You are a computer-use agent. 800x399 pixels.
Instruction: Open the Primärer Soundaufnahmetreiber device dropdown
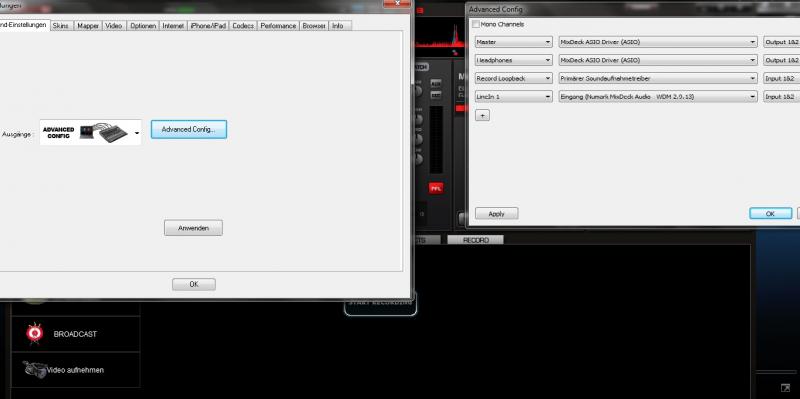[658, 79]
